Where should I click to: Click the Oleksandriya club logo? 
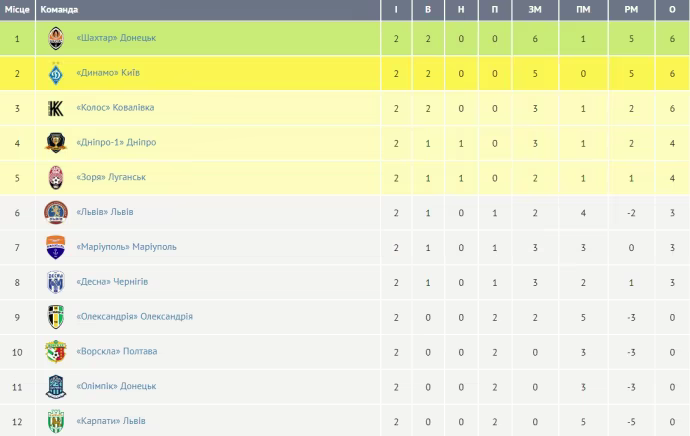(x=56, y=317)
